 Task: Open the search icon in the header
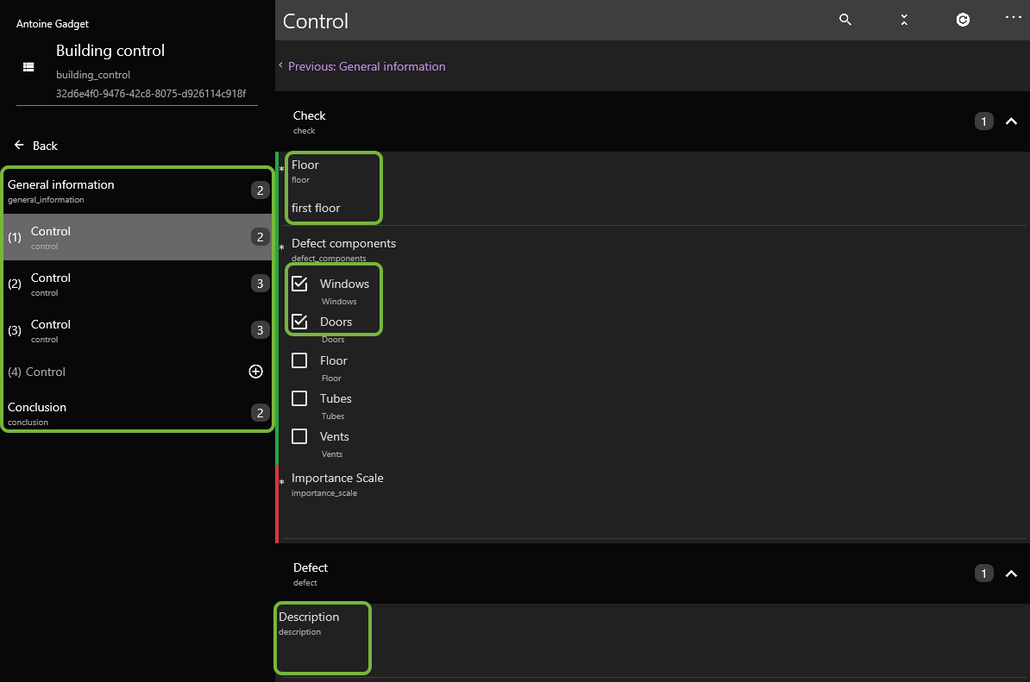point(845,20)
